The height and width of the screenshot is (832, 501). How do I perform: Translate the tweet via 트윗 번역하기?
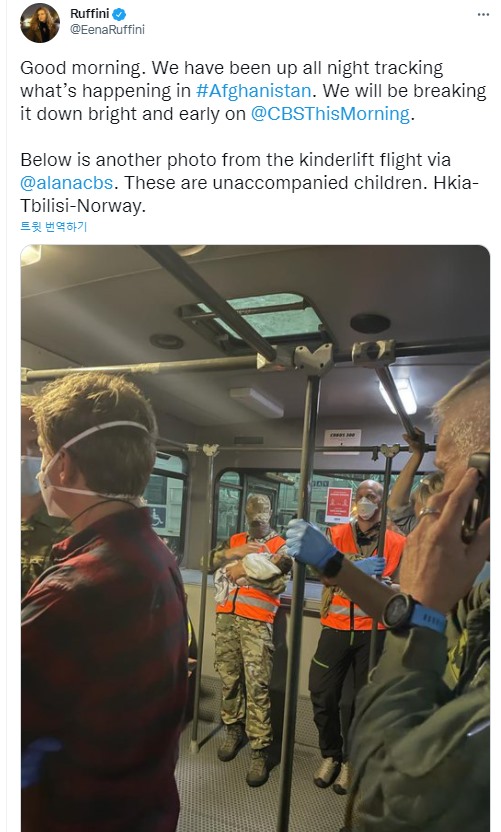click(x=53, y=227)
